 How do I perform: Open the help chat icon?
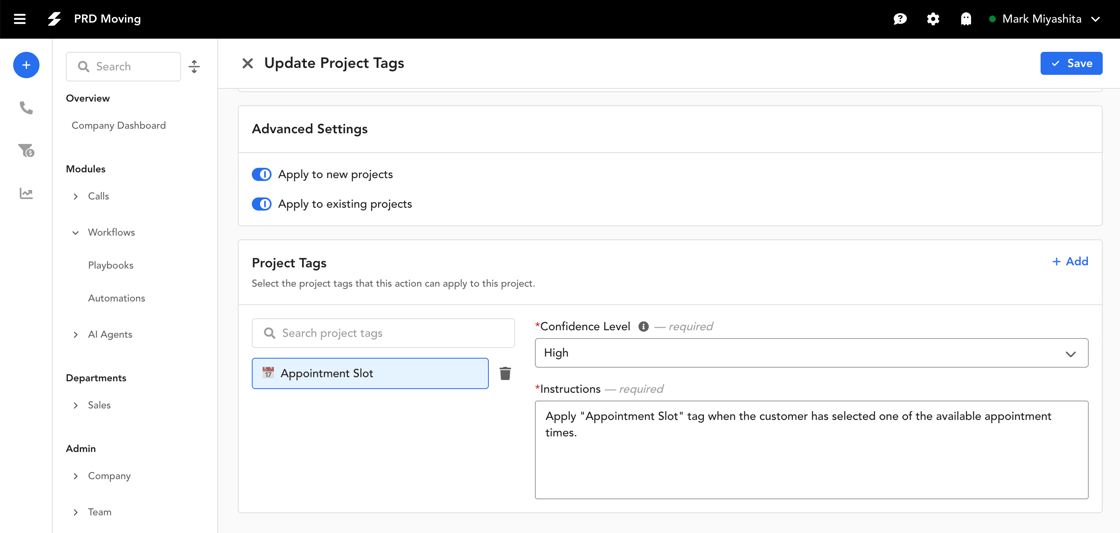coord(900,19)
